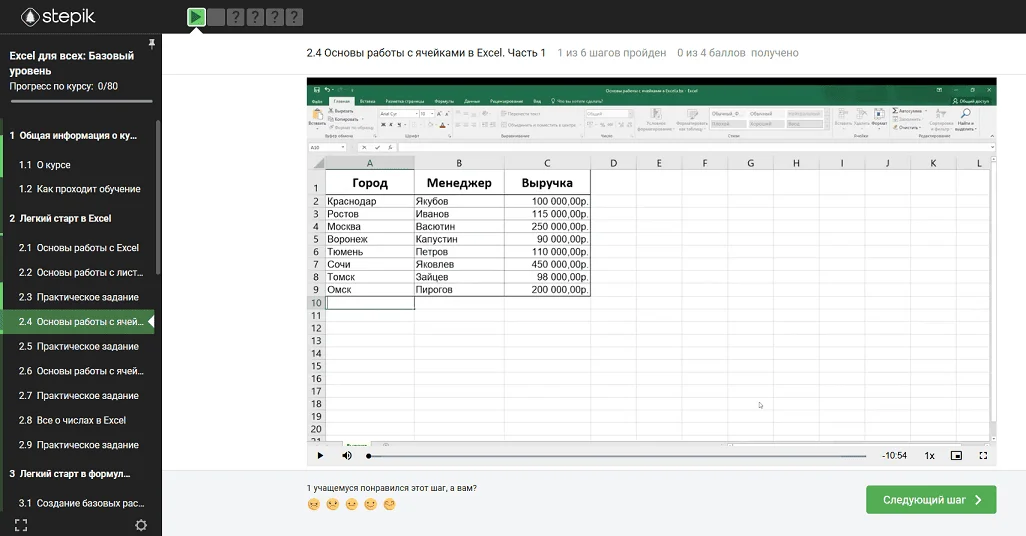
Task: Click the video progress bar
Action: (617, 456)
